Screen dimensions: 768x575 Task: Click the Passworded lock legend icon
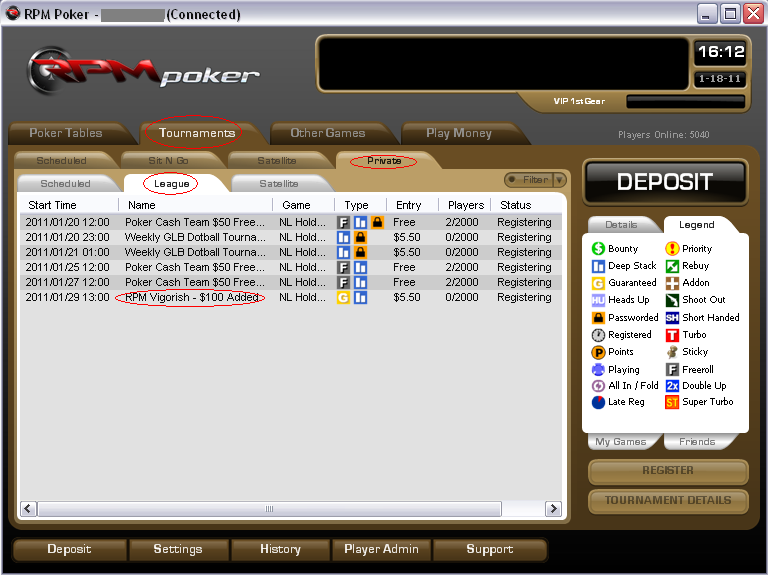598,317
